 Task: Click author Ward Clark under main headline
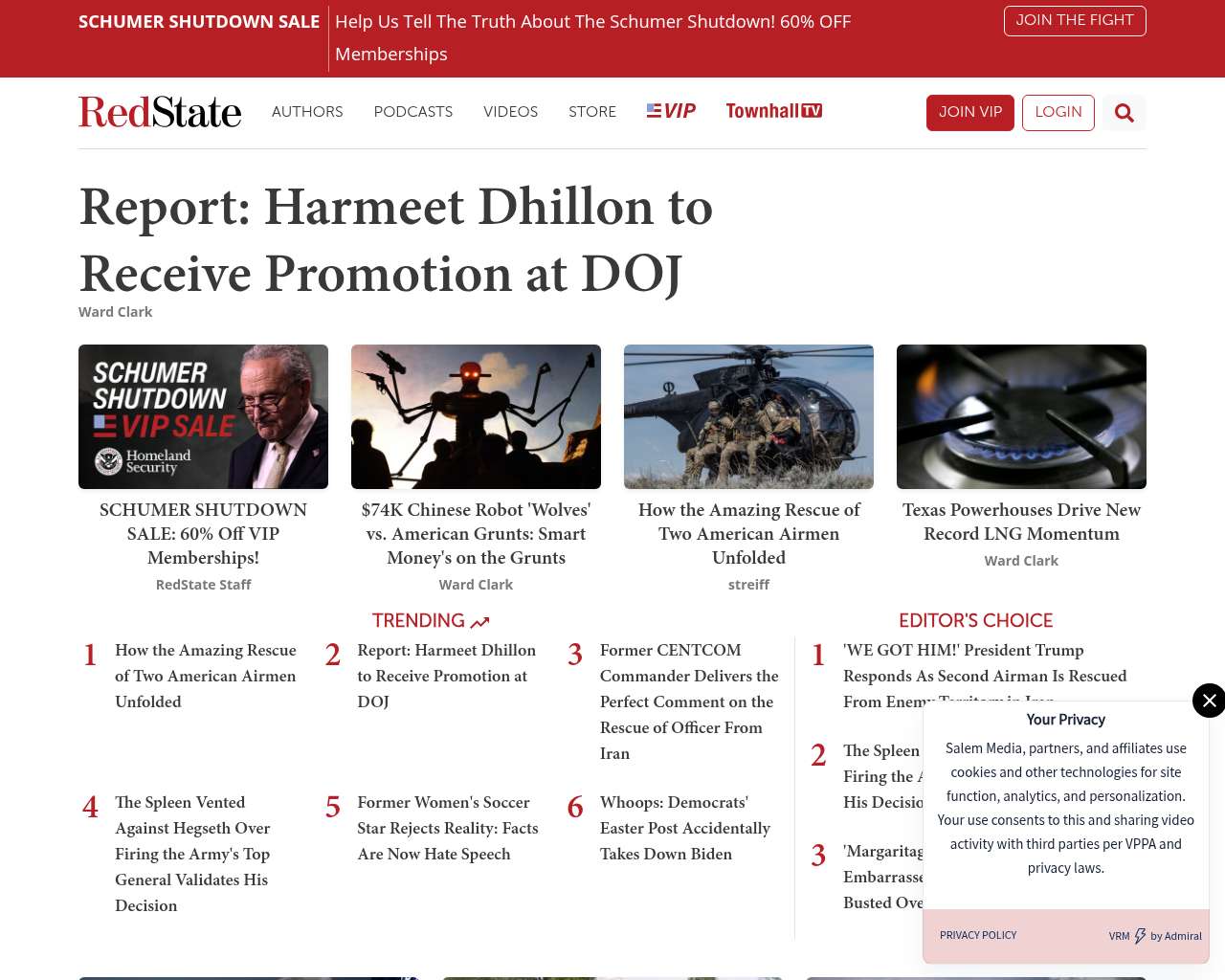point(115,312)
